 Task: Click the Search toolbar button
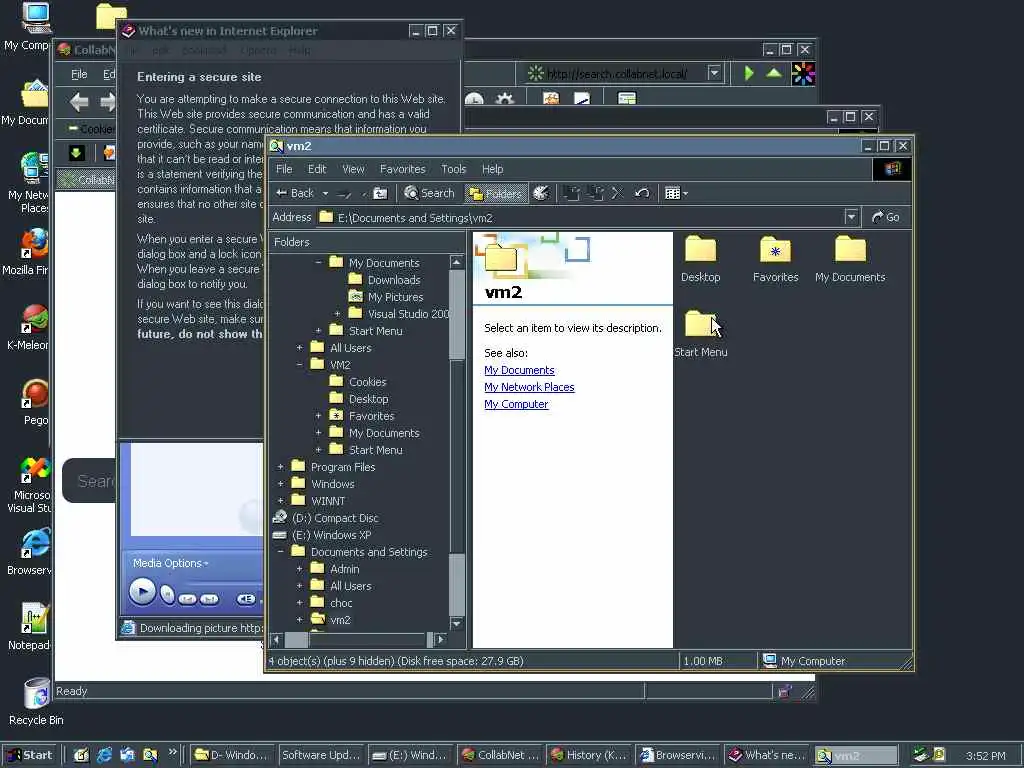pos(429,193)
